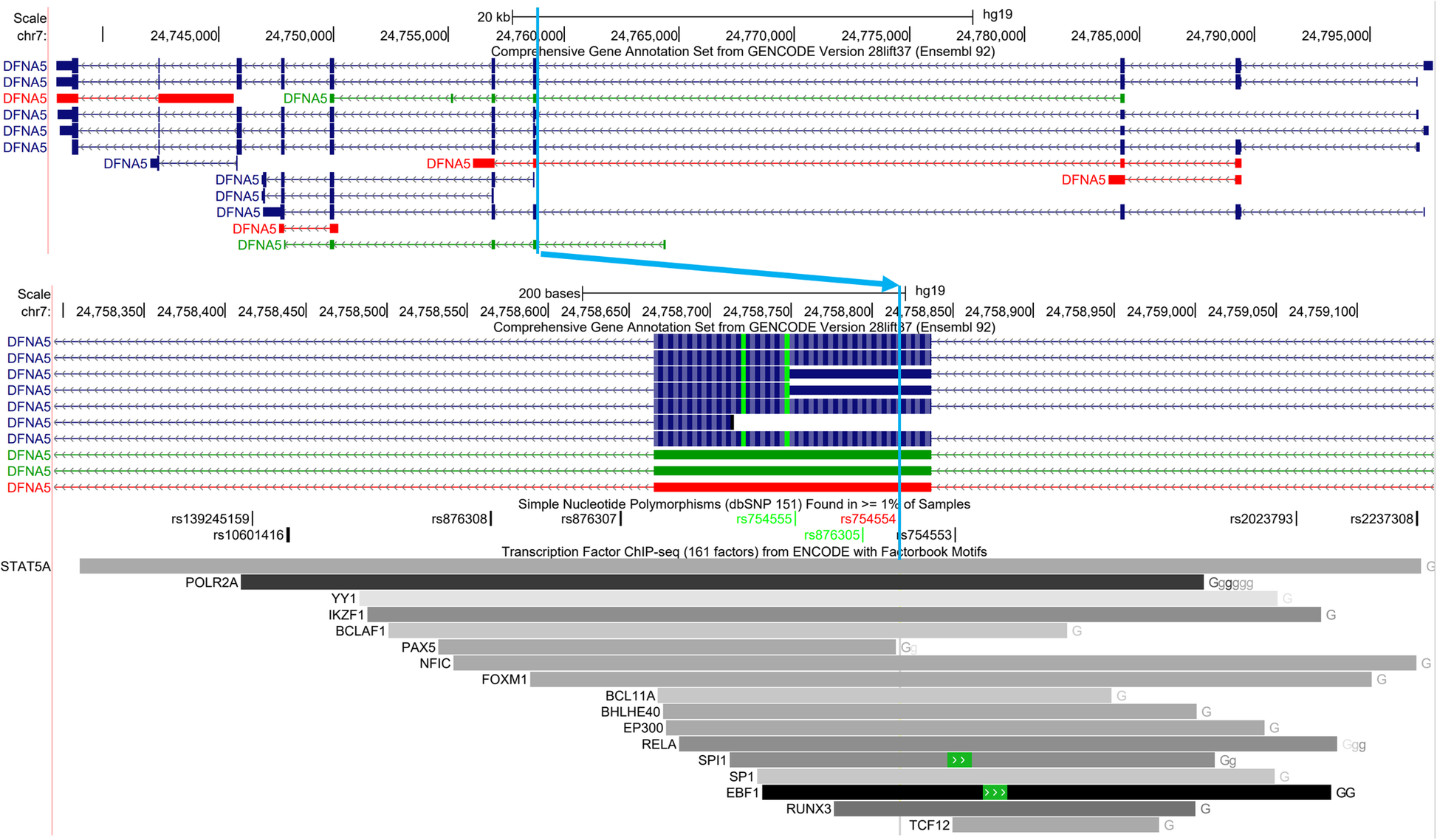Select the POLR2A binding region bar
1437x840 pixels.
(722, 582)
